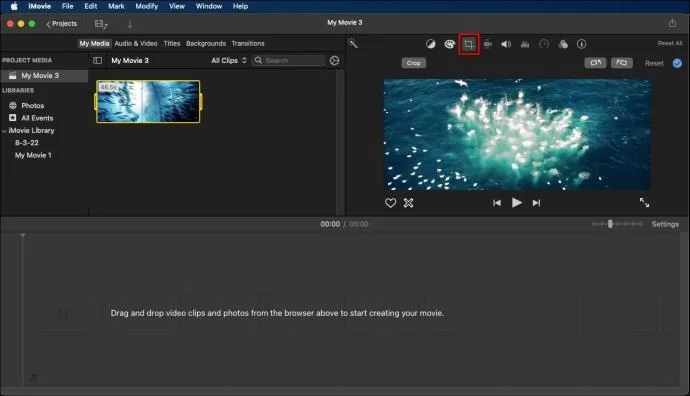Select My Movie 3 project media
This screenshot has width=690, height=396.
point(44,76)
